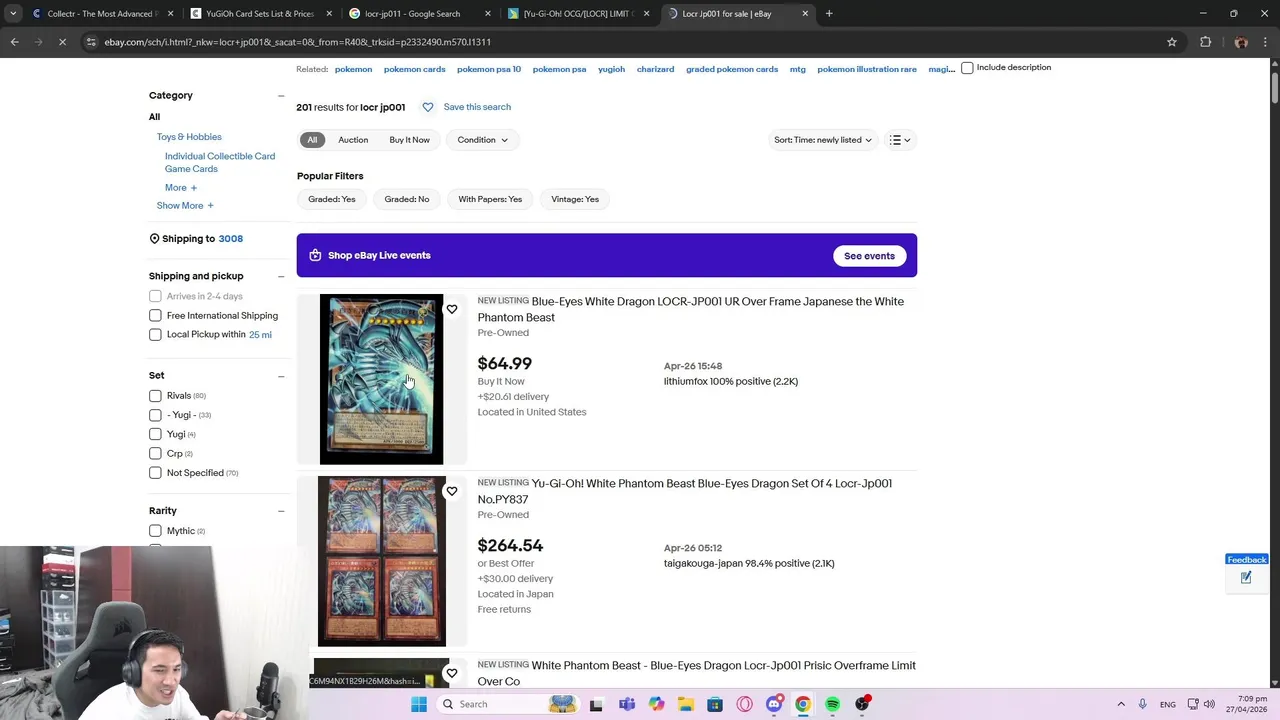1280x720 pixels.
Task: Collapse the Category section
Action: (x=281, y=95)
